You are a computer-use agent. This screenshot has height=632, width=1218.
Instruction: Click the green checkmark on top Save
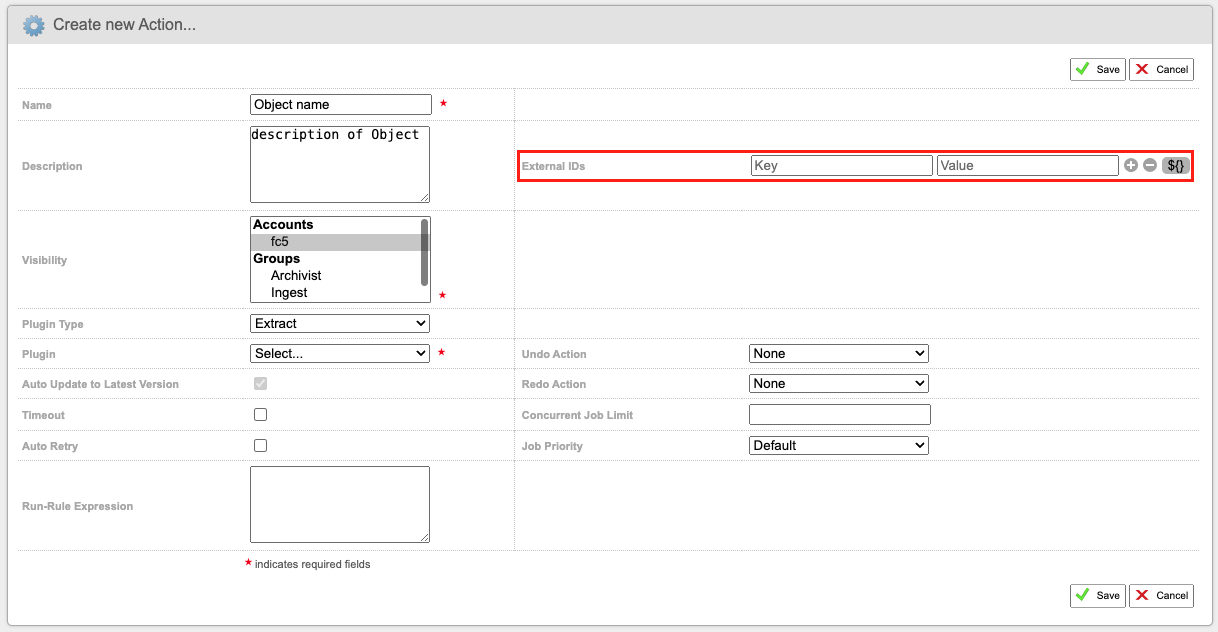1082,69
